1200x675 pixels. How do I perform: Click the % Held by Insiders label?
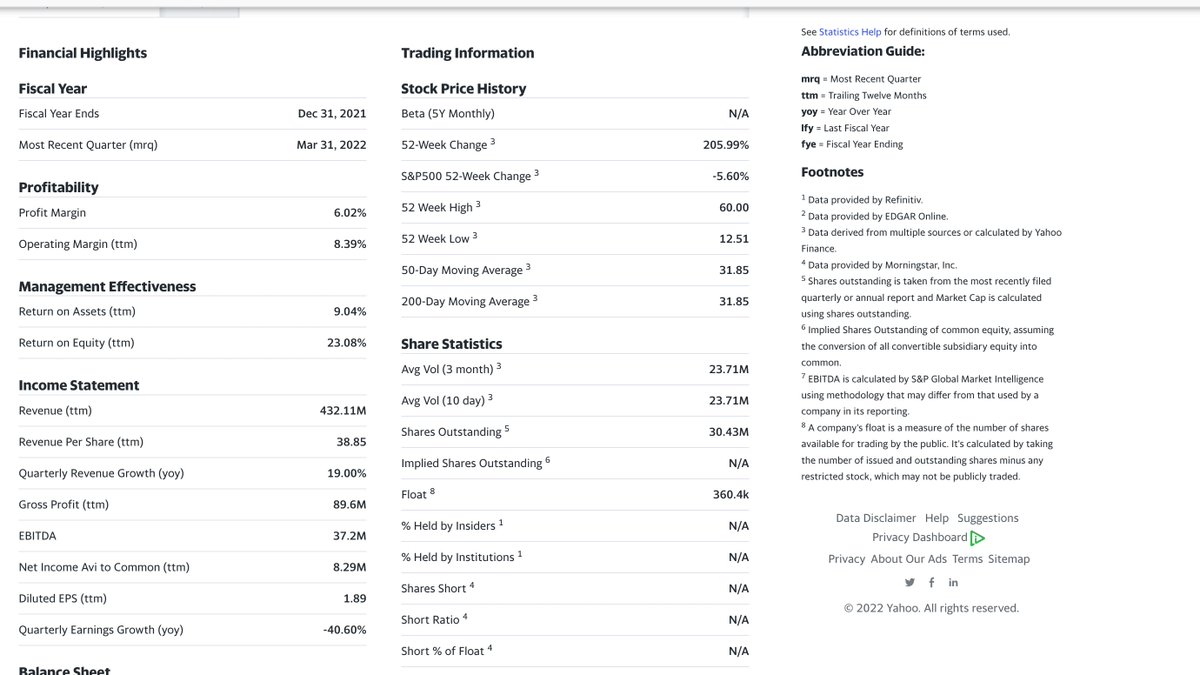tap(452, 526)
